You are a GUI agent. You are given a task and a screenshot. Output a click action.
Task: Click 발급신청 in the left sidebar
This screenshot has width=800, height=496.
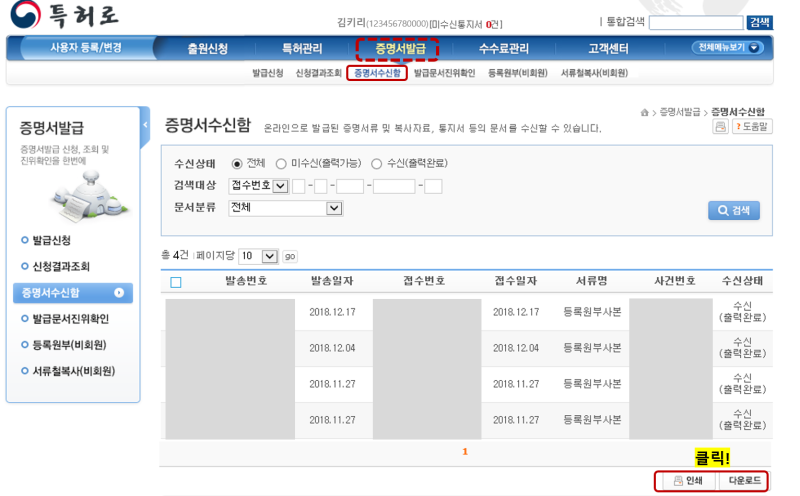[x=52, y=240]
